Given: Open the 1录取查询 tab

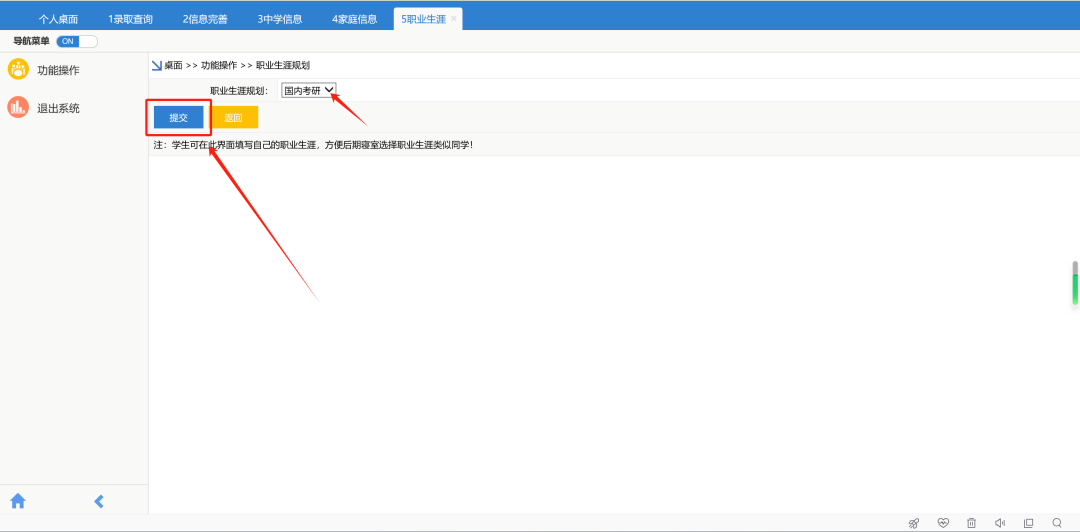Looking at the screenshot, I should point(130,19).
